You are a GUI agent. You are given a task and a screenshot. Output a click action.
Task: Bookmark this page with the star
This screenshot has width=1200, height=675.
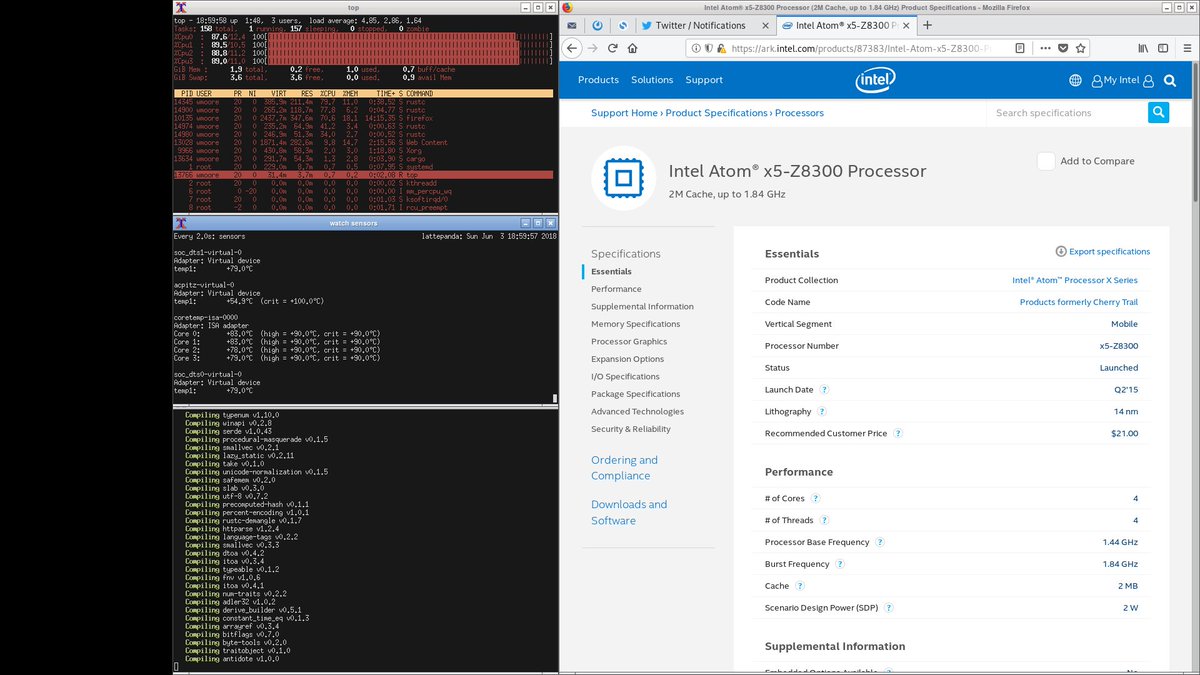pos(1080,48)
